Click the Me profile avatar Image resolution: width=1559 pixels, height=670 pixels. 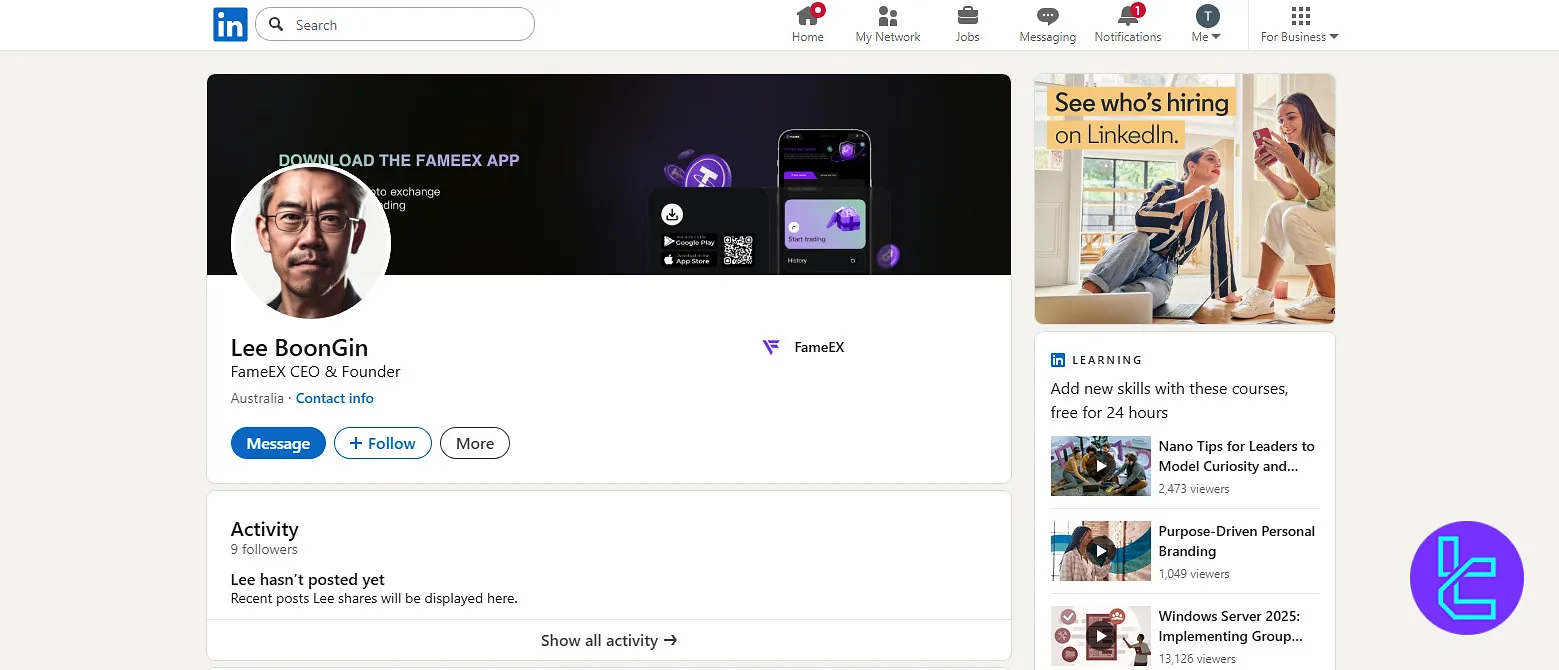tap(1207, 15)
